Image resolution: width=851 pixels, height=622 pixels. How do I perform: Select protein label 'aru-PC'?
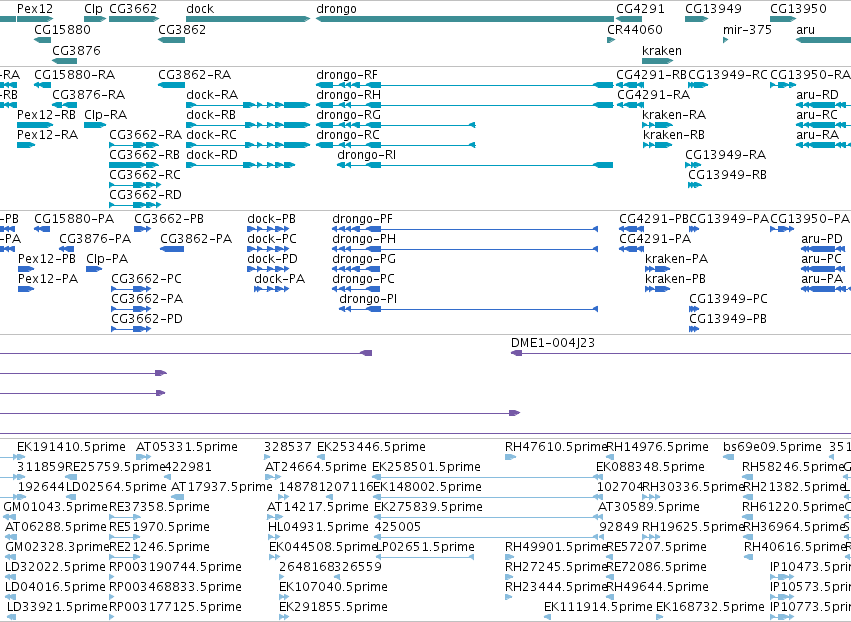821,258
